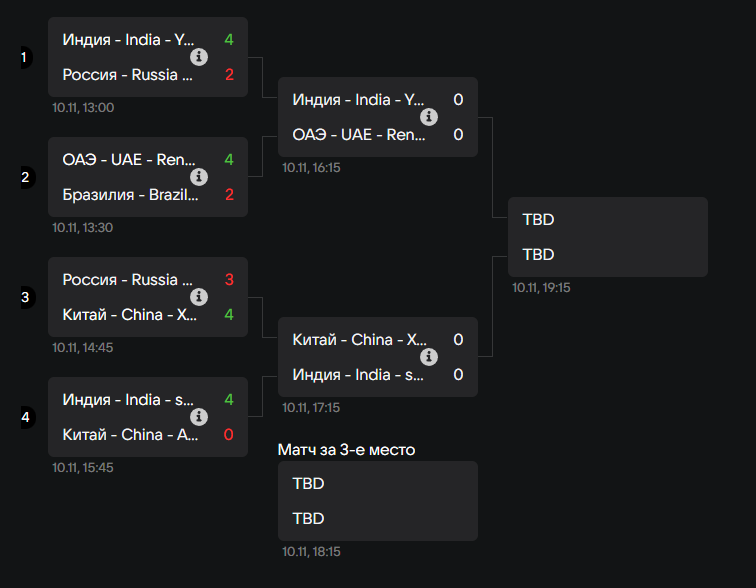Viewport: 756px width, 588px height.
Task: Select match number 1 badge
Action: point(25,57)
